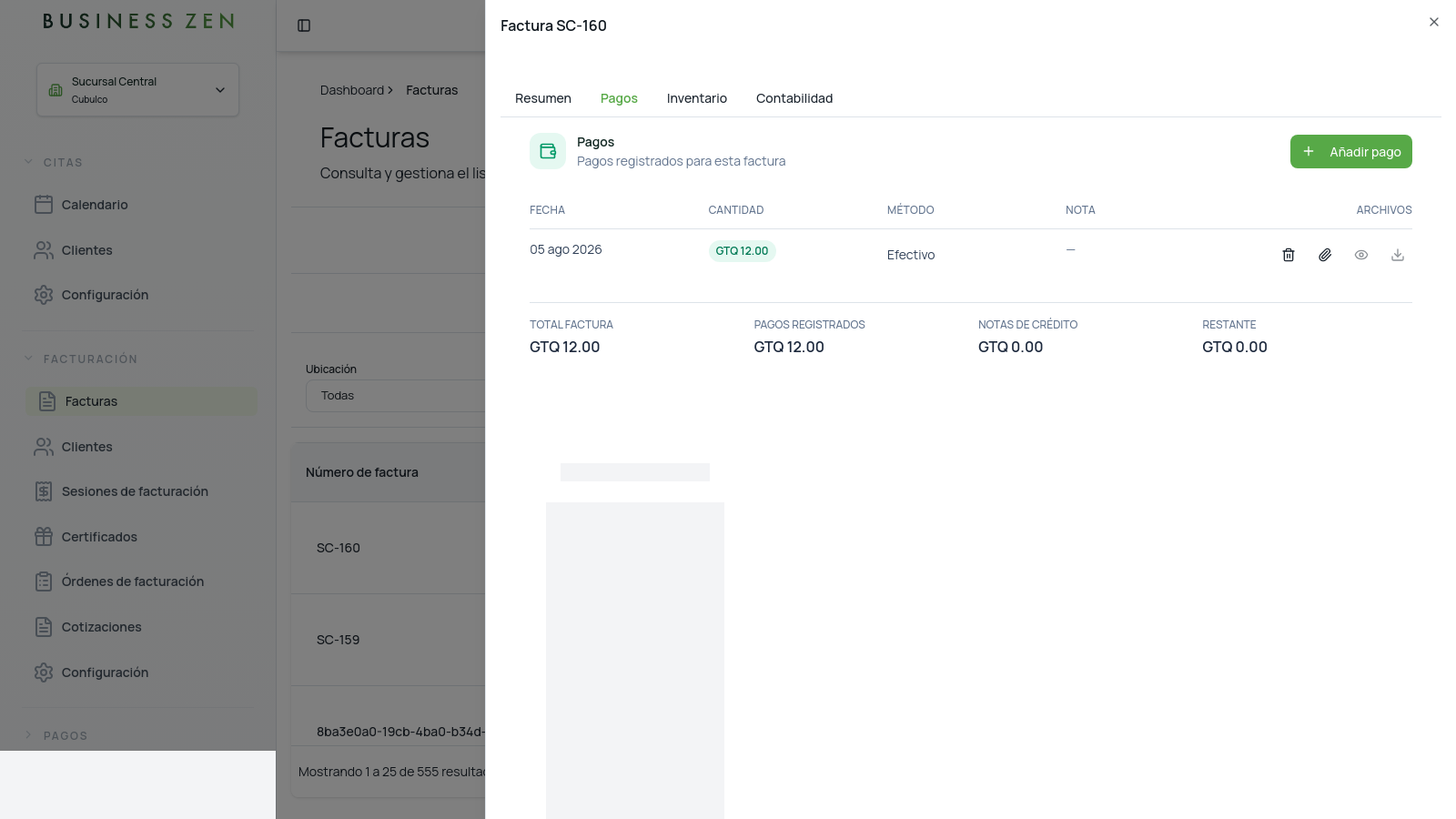Image resolution: width=1456 pixels, height=819 pixels.
Task: Go to Facturas in sidebar
Action: point(141,401)
